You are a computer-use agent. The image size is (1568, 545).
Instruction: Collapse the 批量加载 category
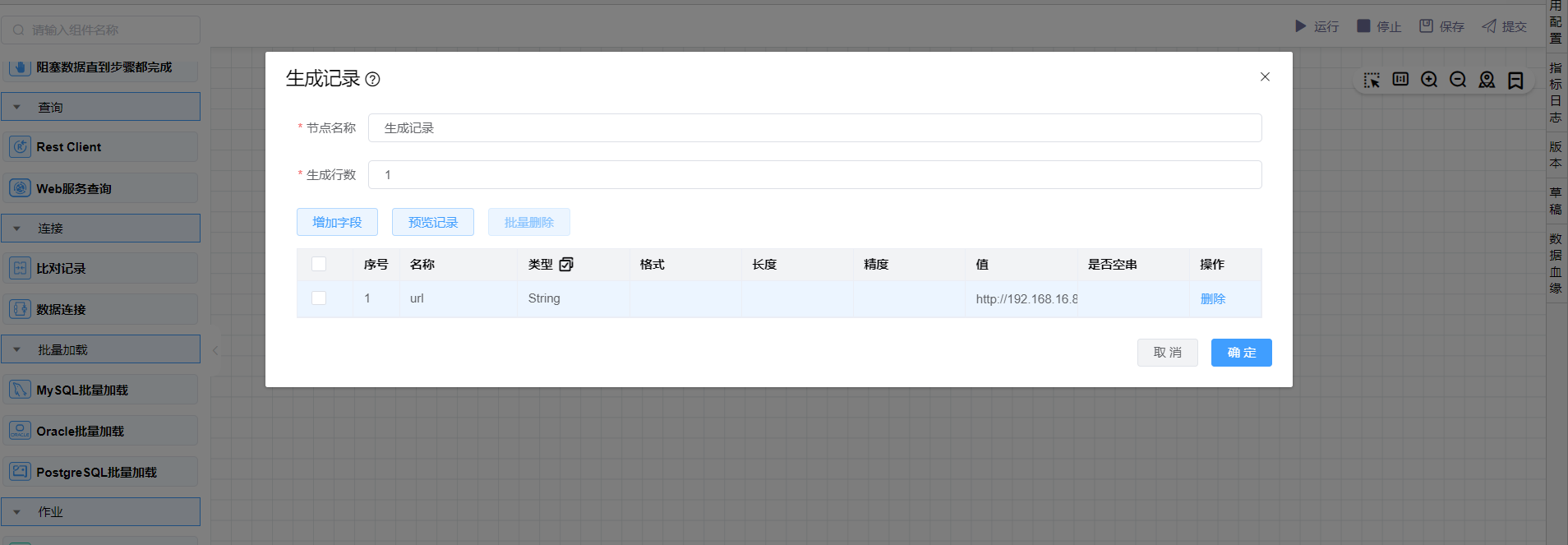pos(100,349)
